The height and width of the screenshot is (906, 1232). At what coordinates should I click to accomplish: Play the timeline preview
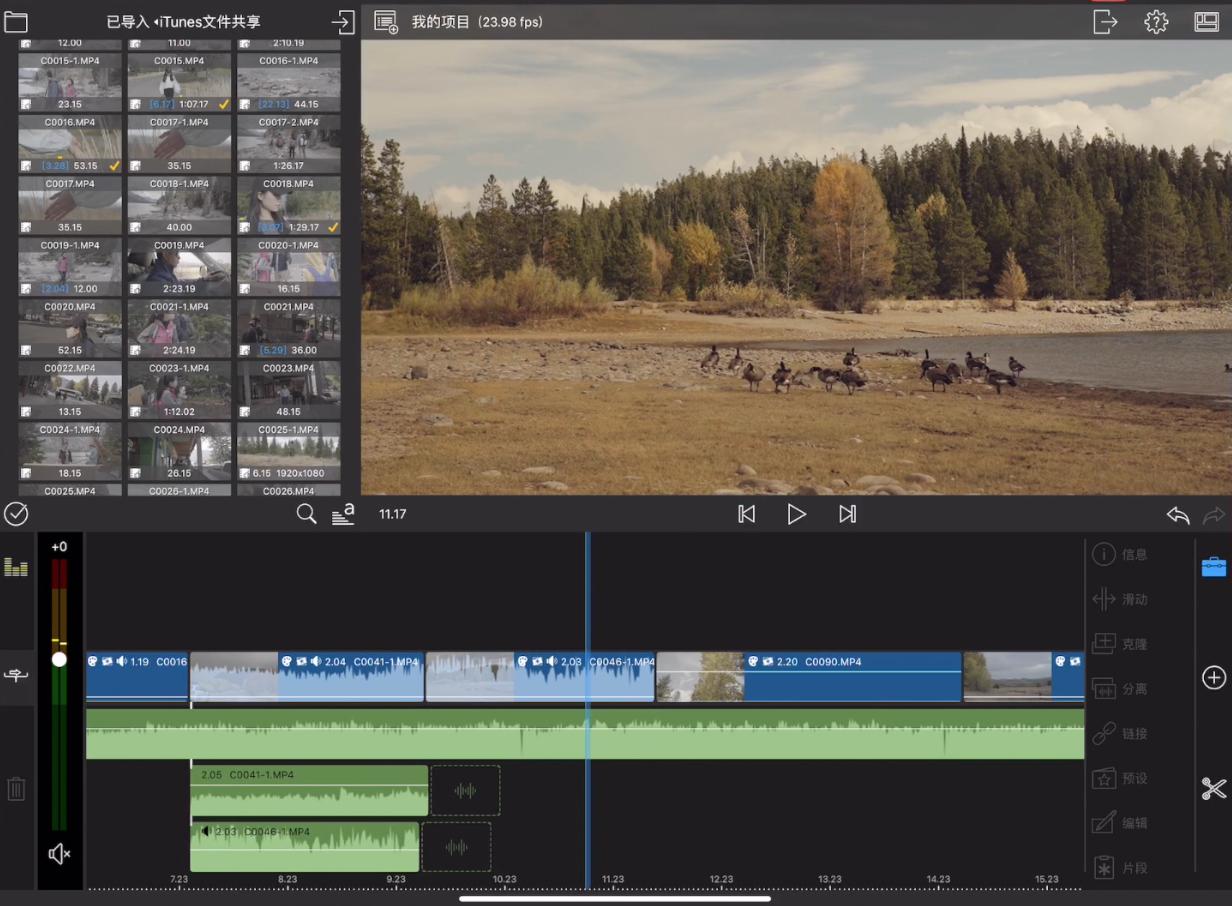tap(796, 514)
